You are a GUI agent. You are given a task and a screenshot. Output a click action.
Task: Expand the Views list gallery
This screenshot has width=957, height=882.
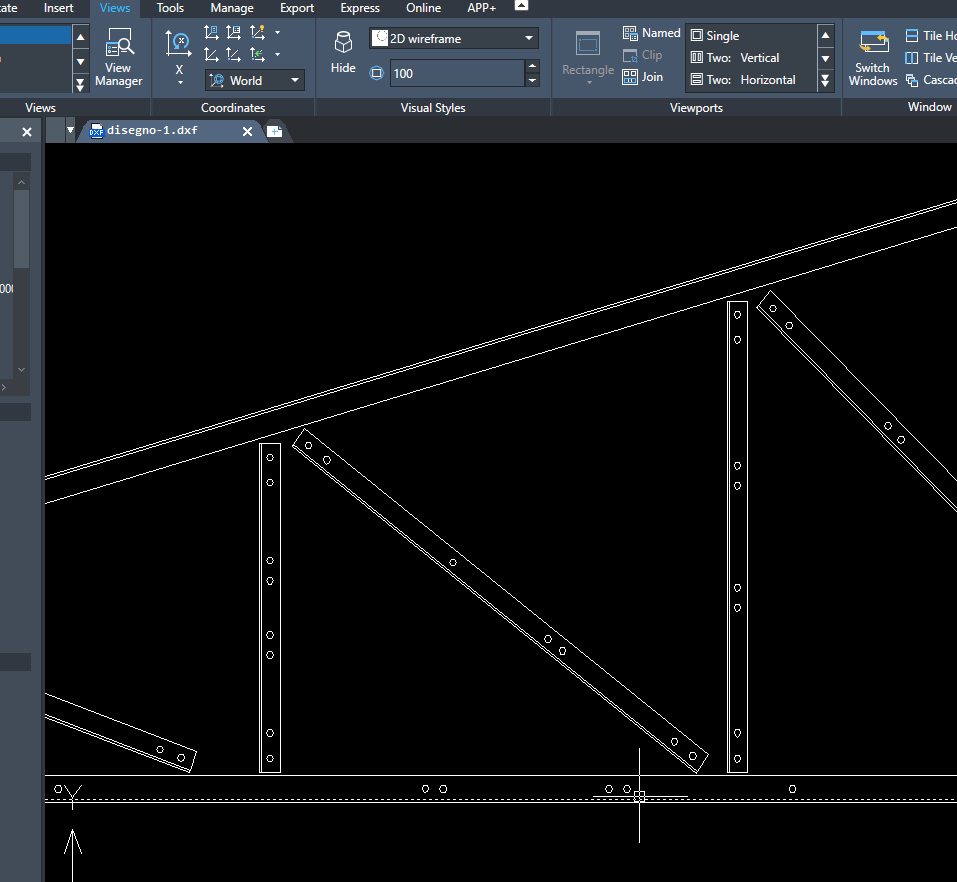point(81,84)
